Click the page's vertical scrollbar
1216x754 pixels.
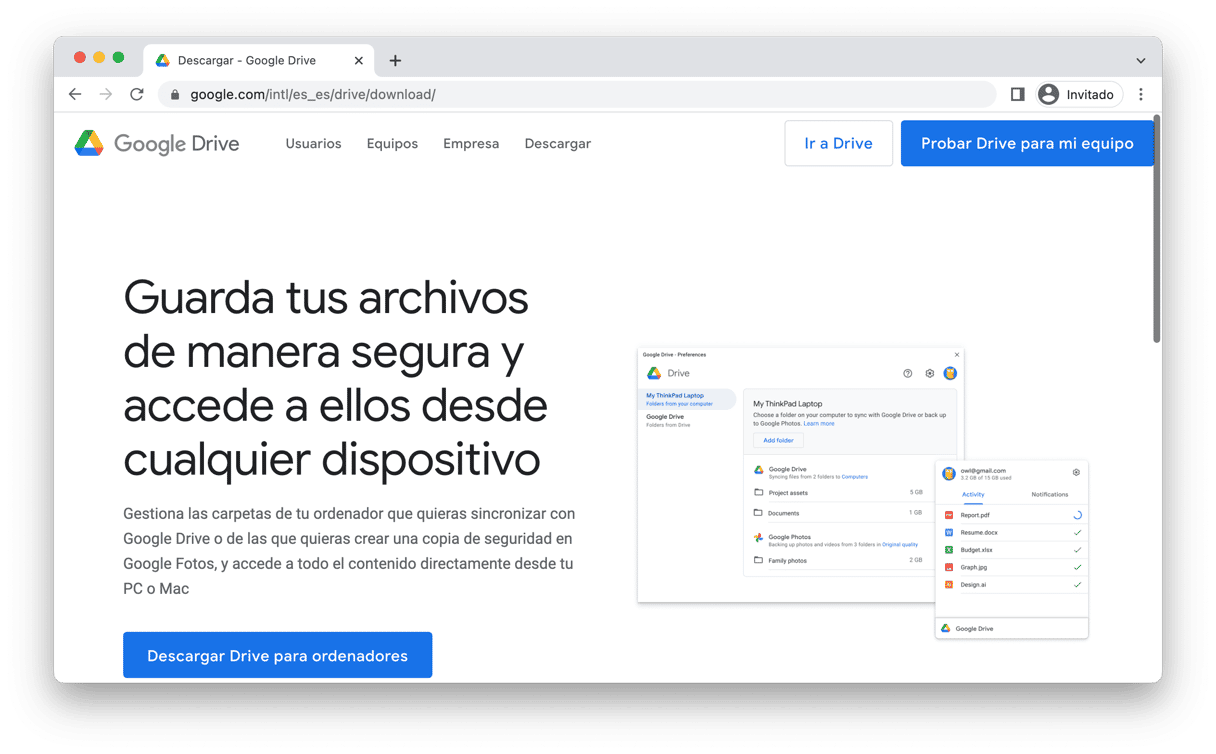(x=1157, y=230)
